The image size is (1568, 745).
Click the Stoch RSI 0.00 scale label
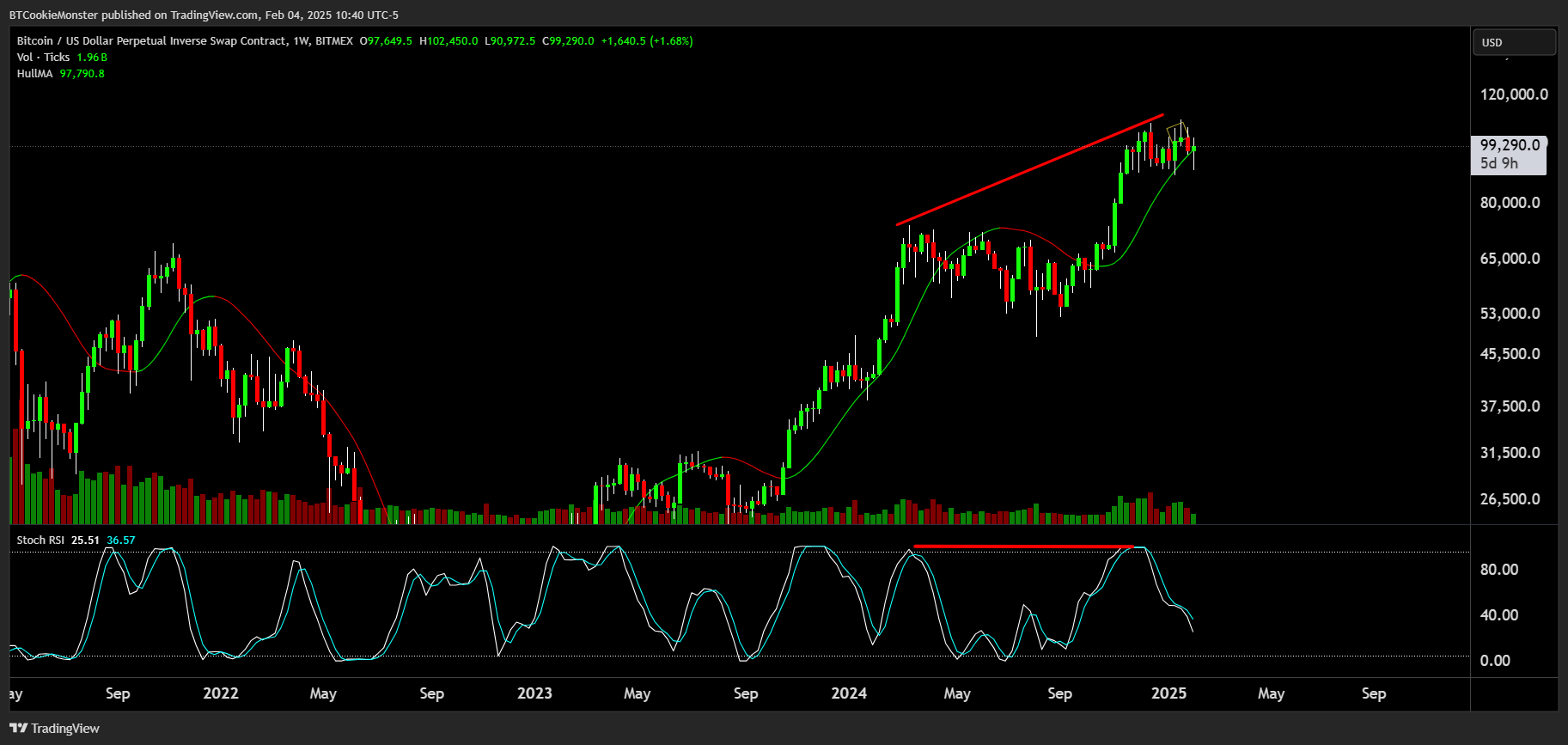click(x=1495, y=661)
